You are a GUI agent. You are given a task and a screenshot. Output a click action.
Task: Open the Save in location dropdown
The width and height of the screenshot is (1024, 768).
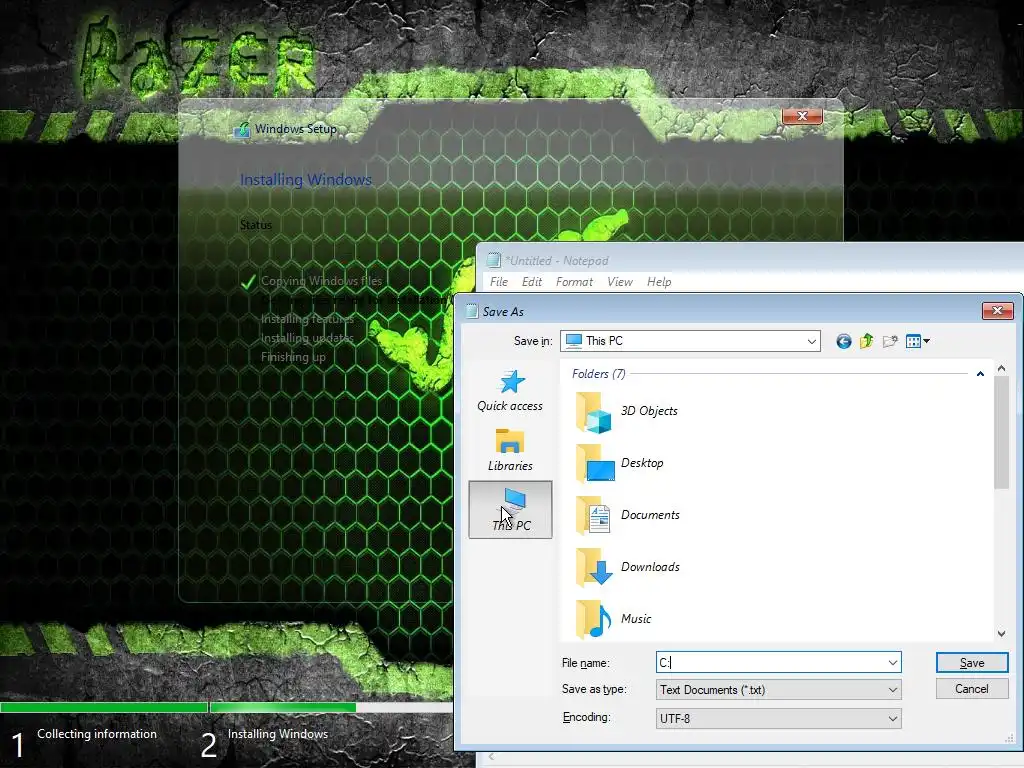tap(811, 341)
